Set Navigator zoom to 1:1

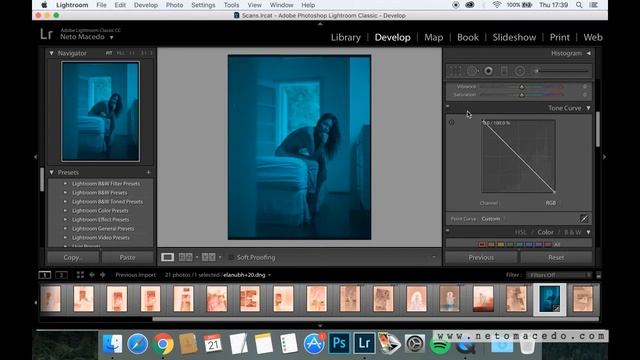(x=132, y=53)
